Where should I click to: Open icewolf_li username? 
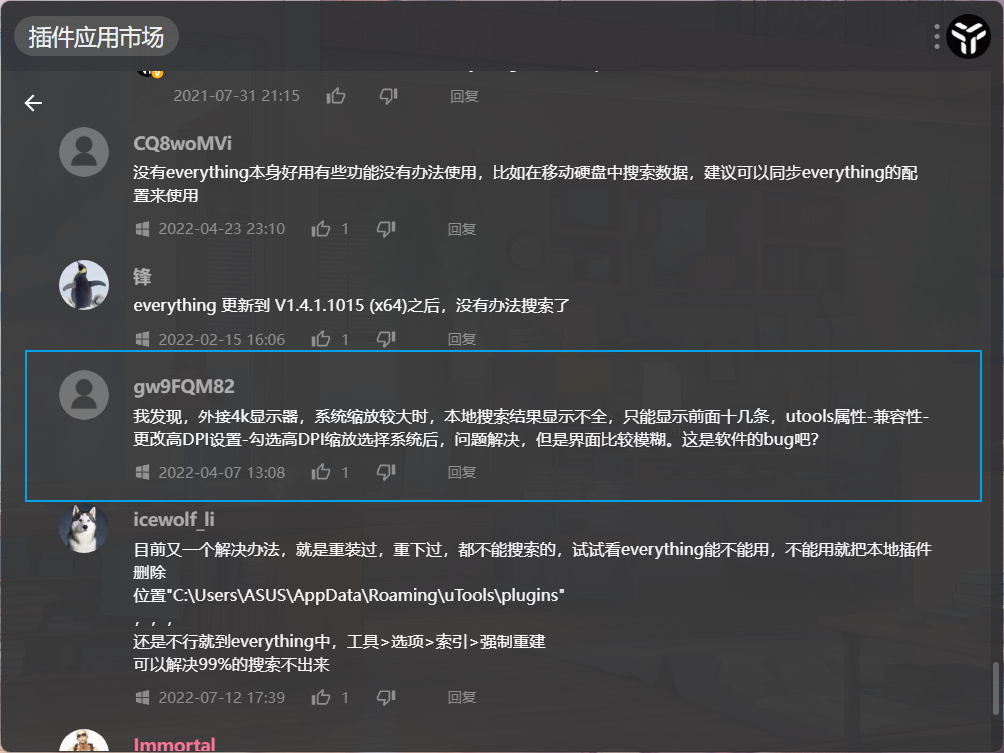pos(174,519)
